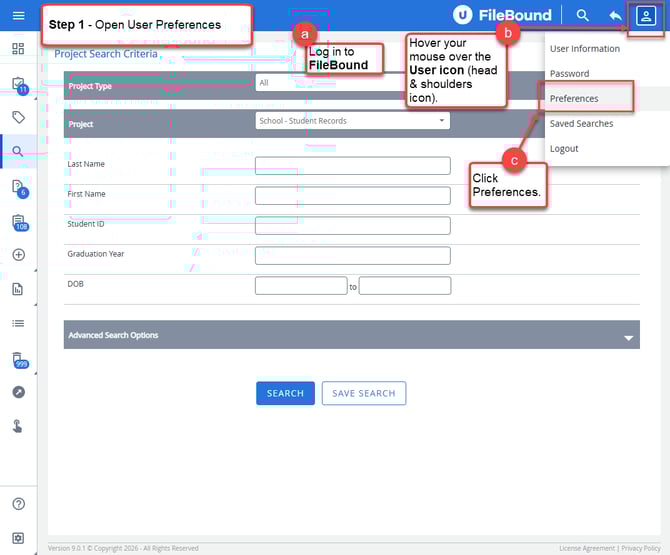Open the help question mark icon

pos(18,504)
